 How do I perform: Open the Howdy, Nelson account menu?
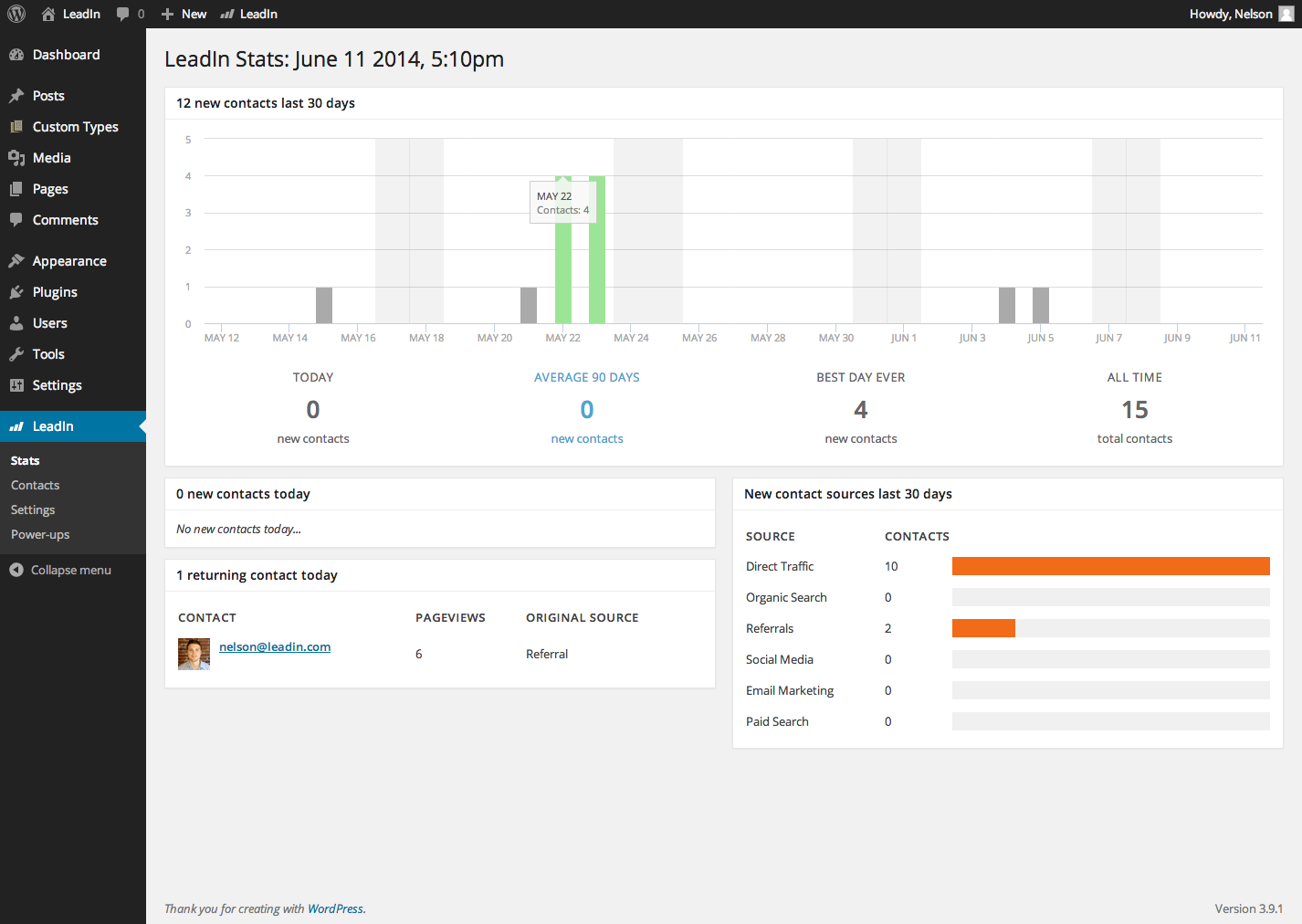pyautogui.click(x=1240, y=14)
